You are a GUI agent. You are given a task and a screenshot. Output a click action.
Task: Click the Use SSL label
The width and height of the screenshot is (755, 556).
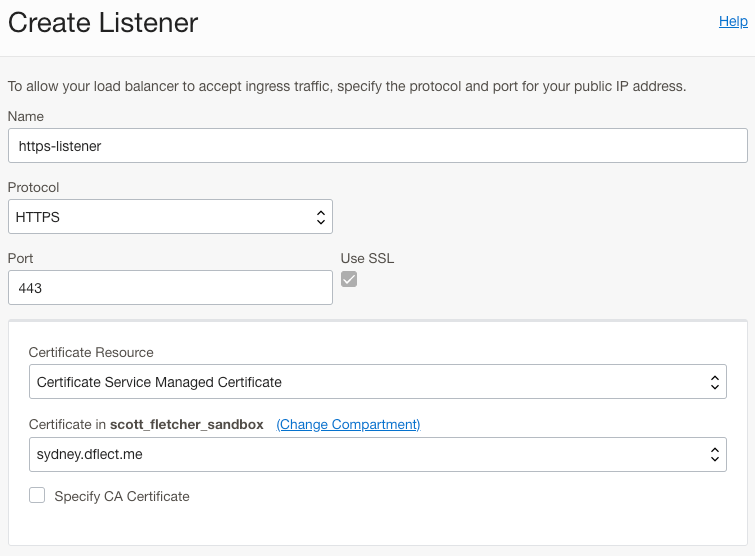click(367, 258)
